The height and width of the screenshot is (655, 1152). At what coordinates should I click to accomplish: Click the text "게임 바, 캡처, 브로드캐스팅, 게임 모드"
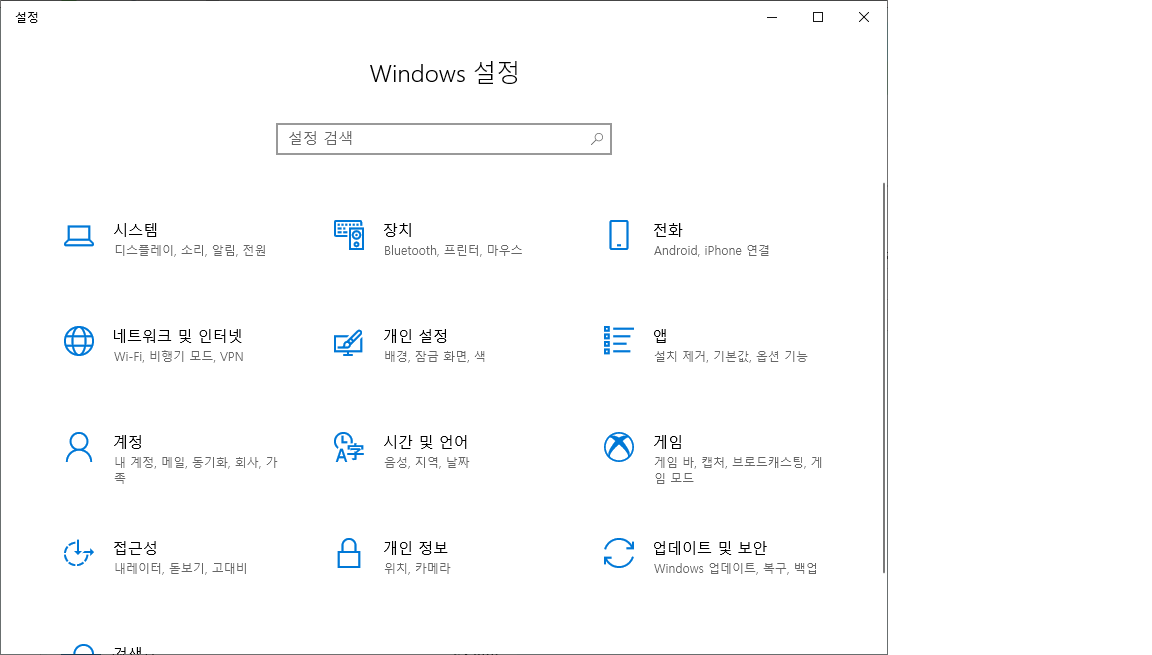click(738, 469)
